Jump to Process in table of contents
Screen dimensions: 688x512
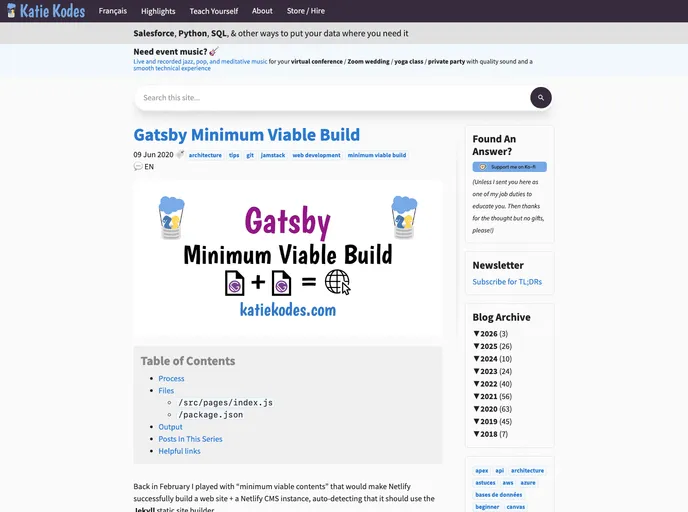coord(171,378)
